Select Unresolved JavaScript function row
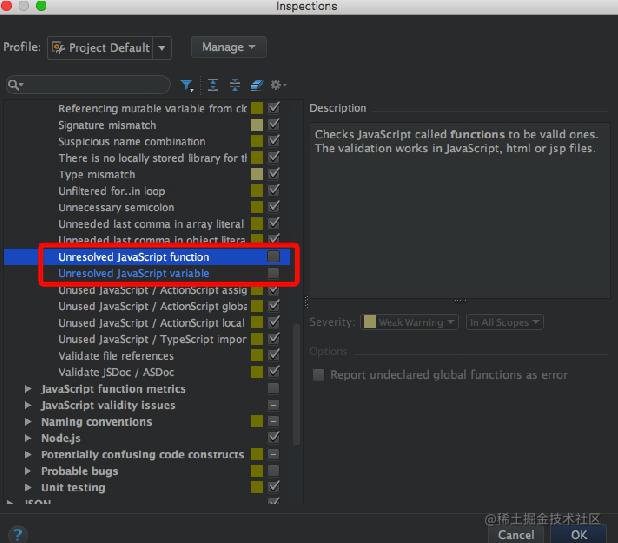The width and height of the screenshot is (618, 543). pos(147,257)
